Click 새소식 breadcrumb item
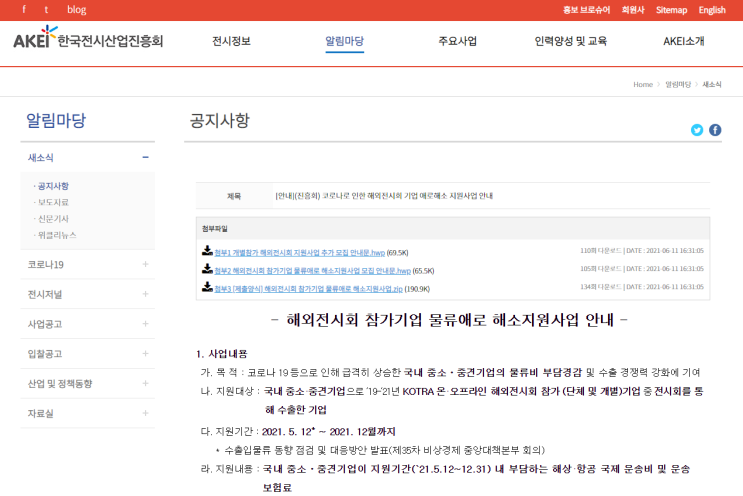This screenshot has height=496, width=743. point(712,84)
